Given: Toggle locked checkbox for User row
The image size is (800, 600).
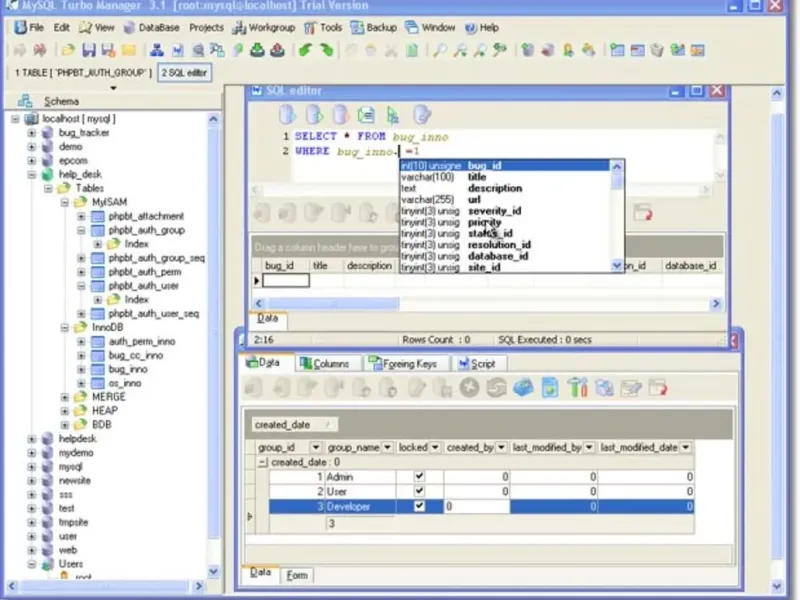Looking at the screenshot, I should (419, 491).
